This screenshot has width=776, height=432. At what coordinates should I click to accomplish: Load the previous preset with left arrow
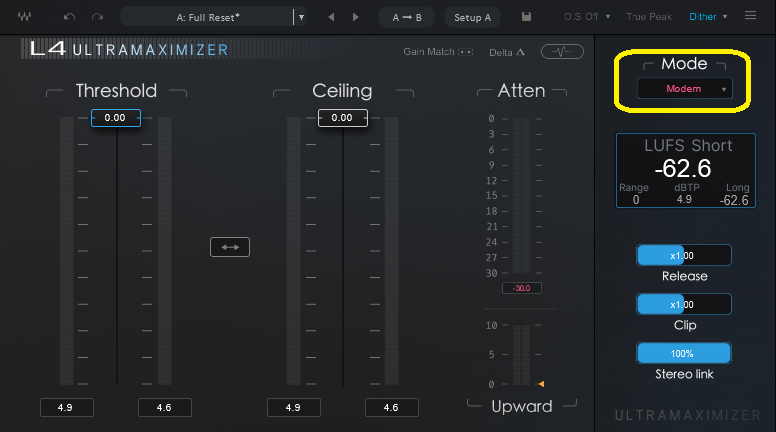tap(331, 17)
